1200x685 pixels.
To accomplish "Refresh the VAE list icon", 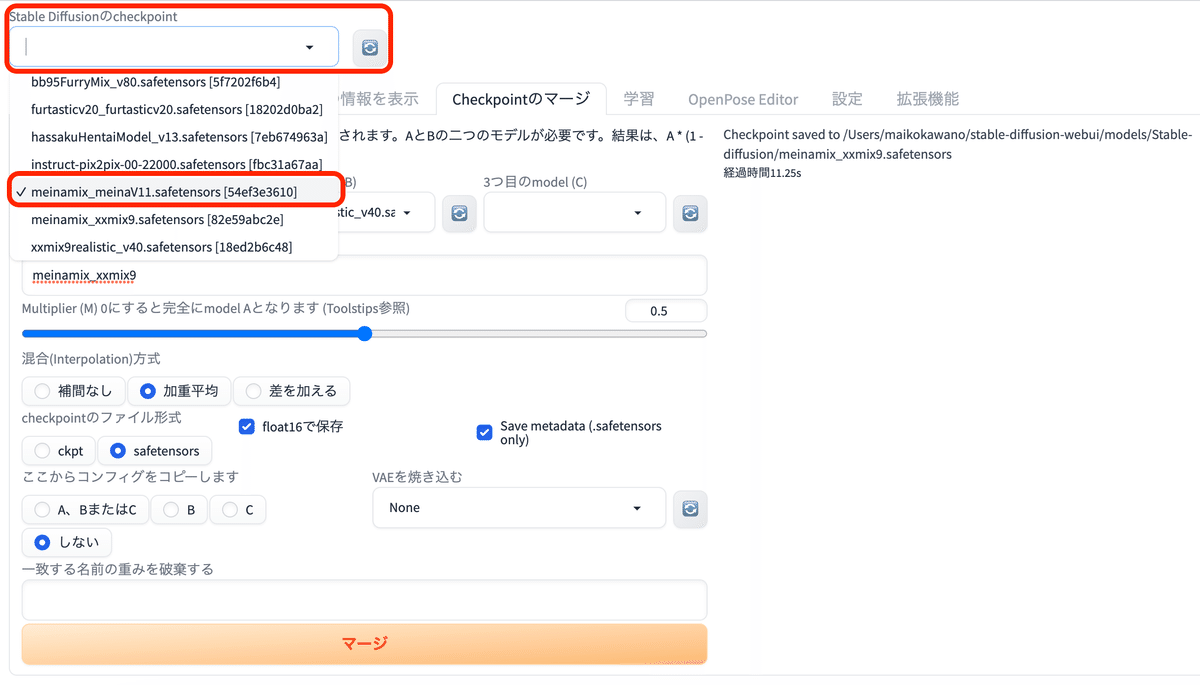I will (x=690, y=508).
